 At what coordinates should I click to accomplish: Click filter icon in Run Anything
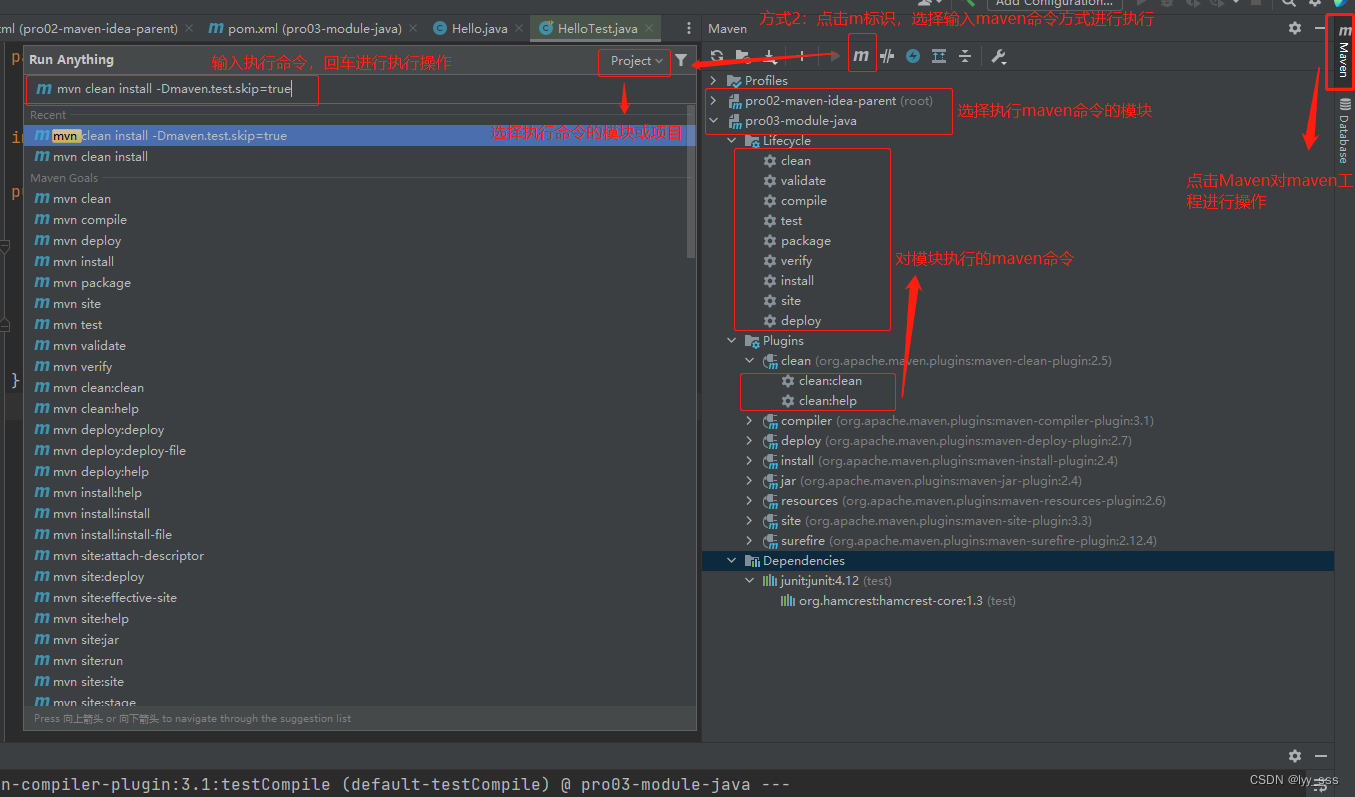tap(681, 61)
